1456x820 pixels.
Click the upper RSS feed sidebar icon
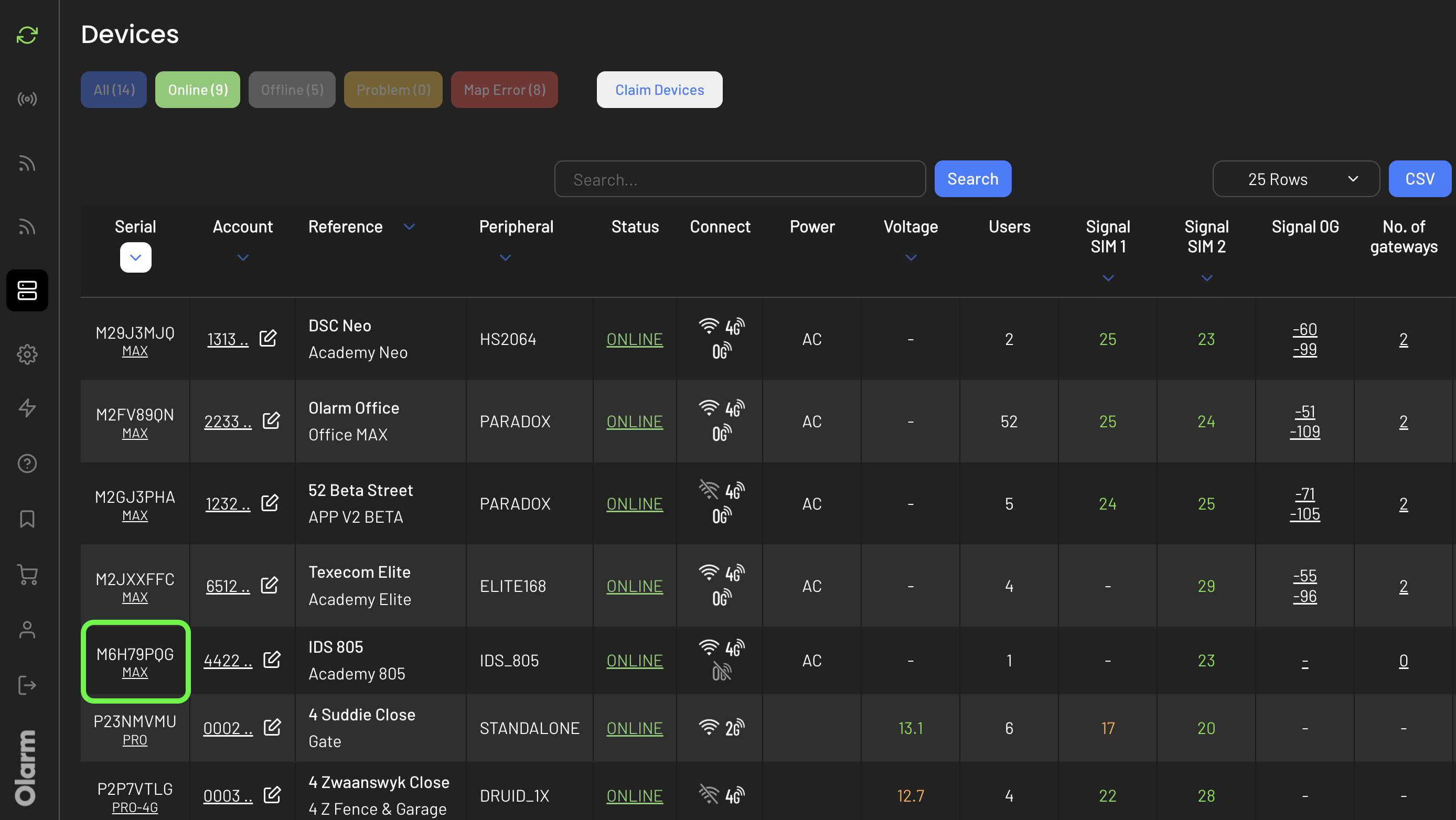tap(27, 164)
